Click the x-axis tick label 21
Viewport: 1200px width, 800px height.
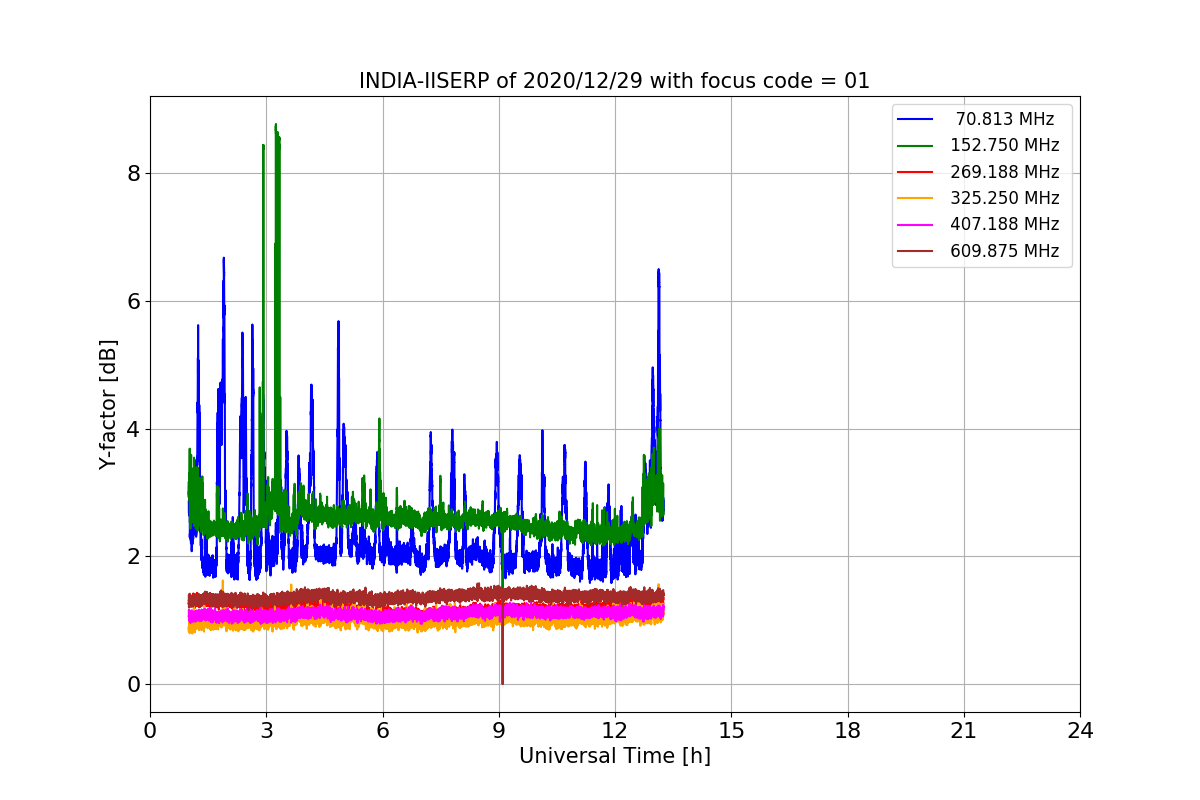[x=964, y=730]
